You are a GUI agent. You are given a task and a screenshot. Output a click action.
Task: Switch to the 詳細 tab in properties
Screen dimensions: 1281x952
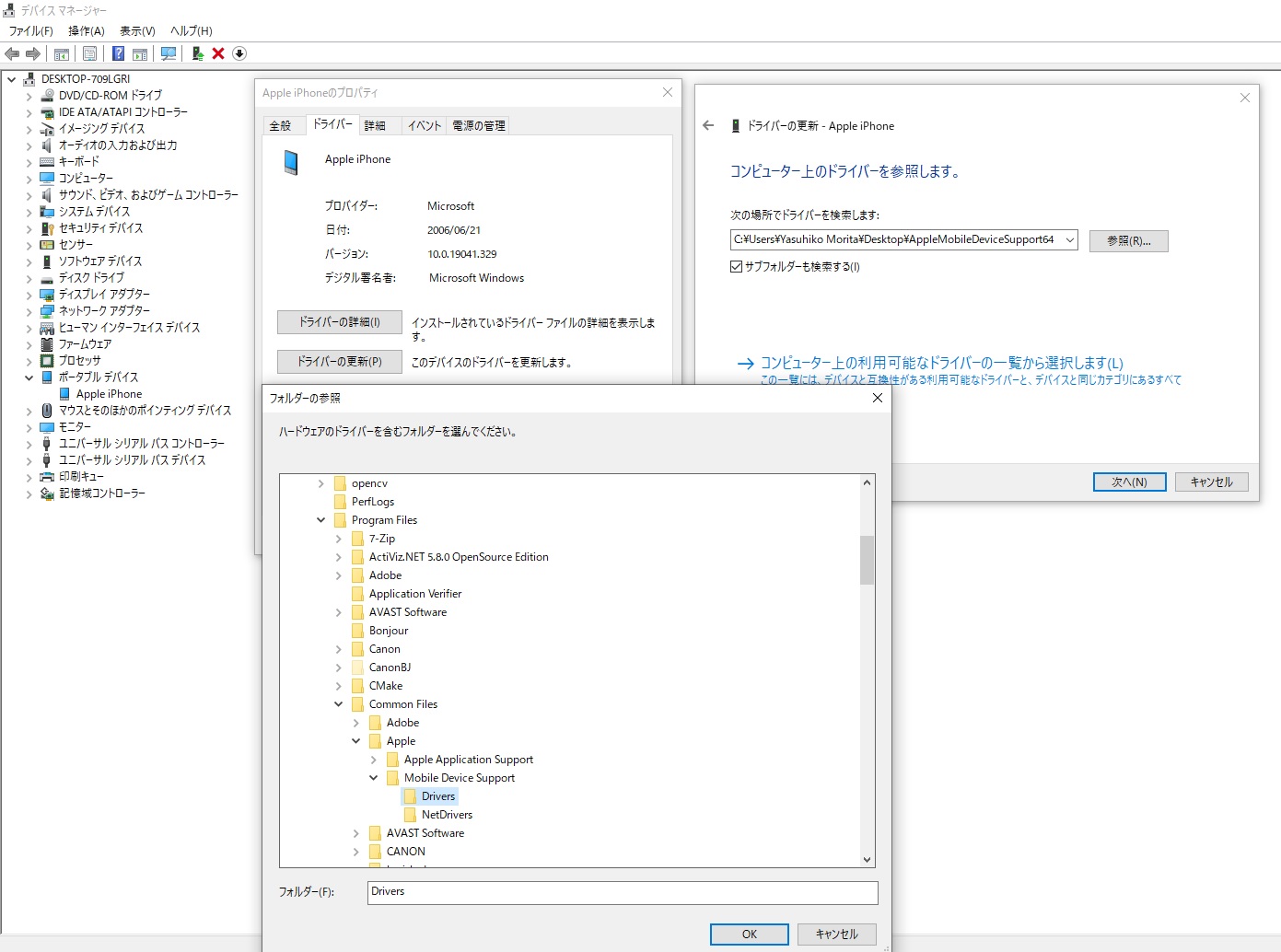(x=375, y=126)
